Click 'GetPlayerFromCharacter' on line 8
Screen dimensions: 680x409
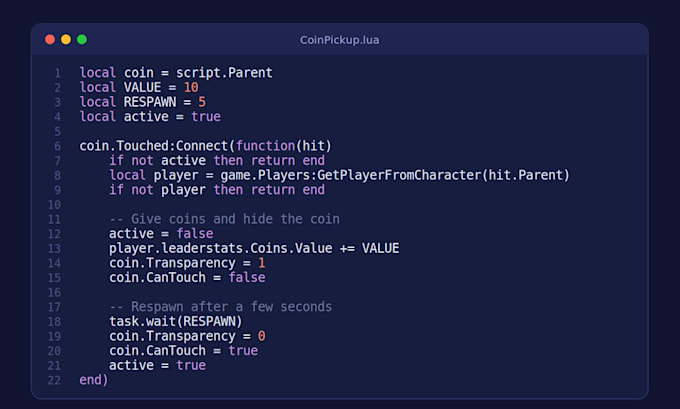(x=399, y=175)
